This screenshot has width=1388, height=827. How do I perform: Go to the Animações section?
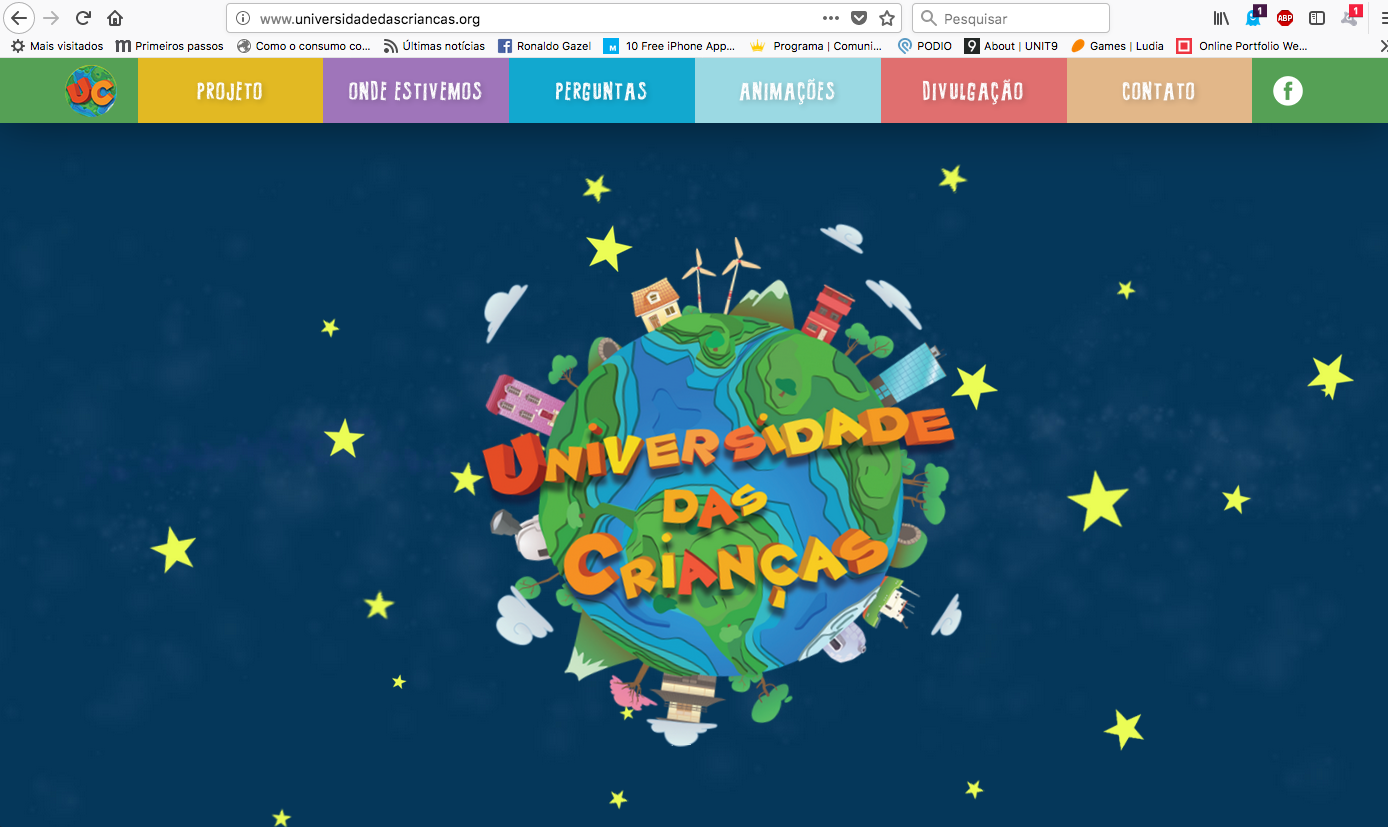(787, 91)
